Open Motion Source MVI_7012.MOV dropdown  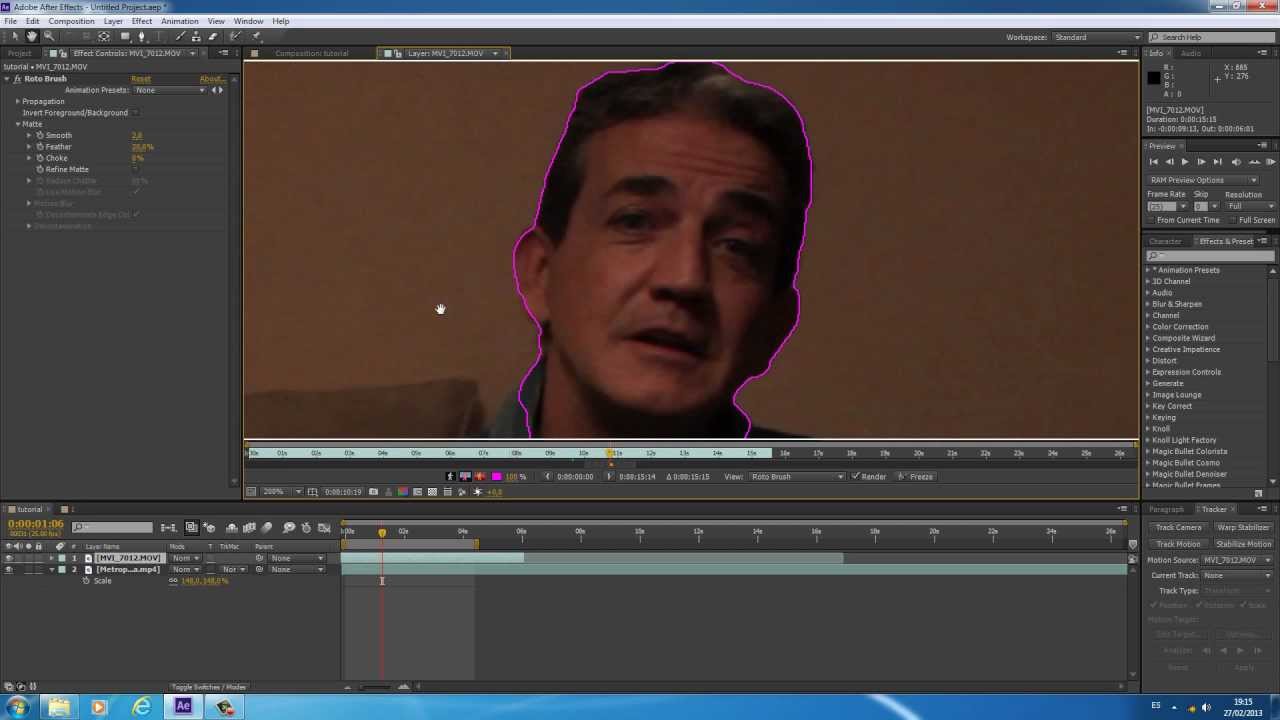tap(1237, 560)
